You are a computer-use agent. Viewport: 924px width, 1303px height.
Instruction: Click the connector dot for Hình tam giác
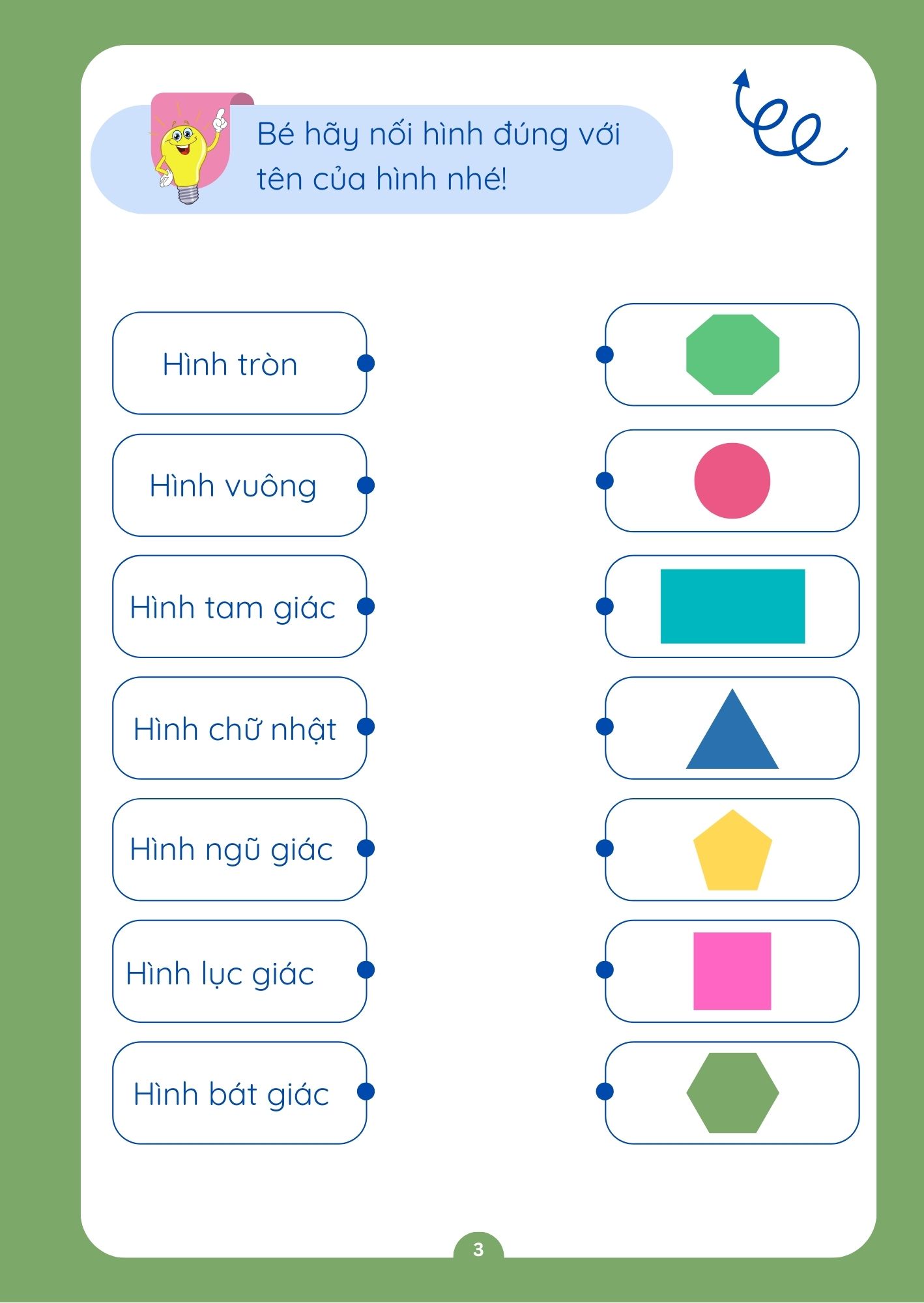[366, 607]
